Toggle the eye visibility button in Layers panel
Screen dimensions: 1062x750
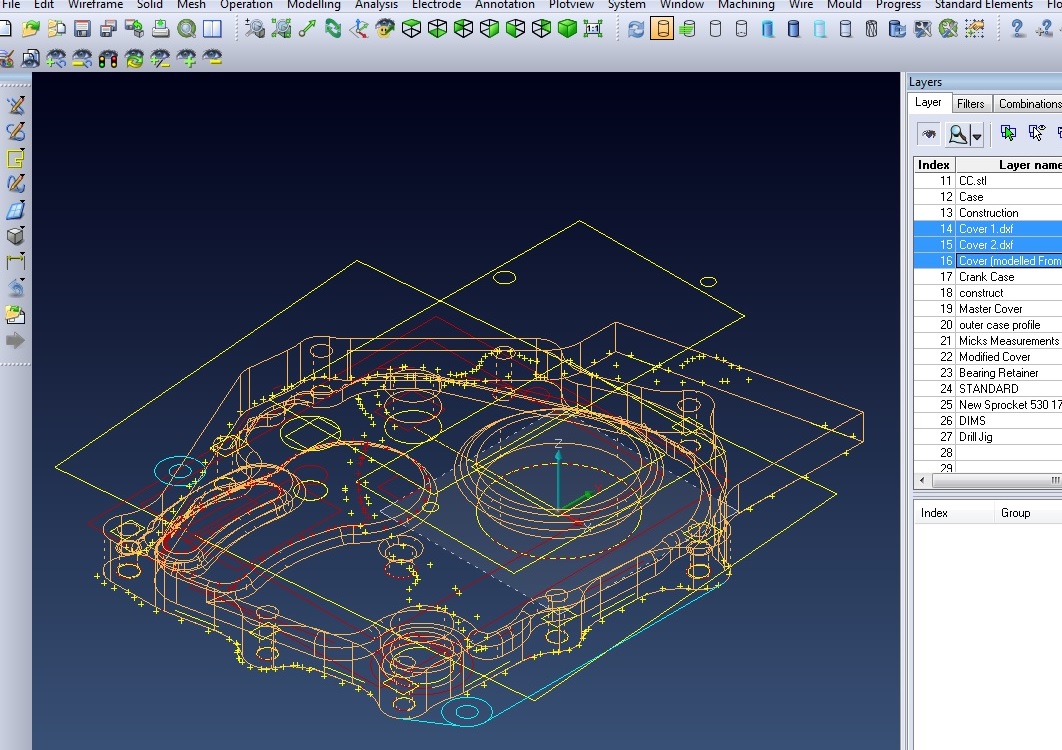(x=929, y=134)
